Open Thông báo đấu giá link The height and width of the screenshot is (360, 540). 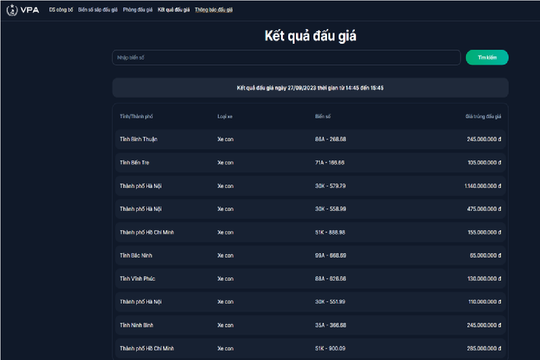(x=214, y=10)
